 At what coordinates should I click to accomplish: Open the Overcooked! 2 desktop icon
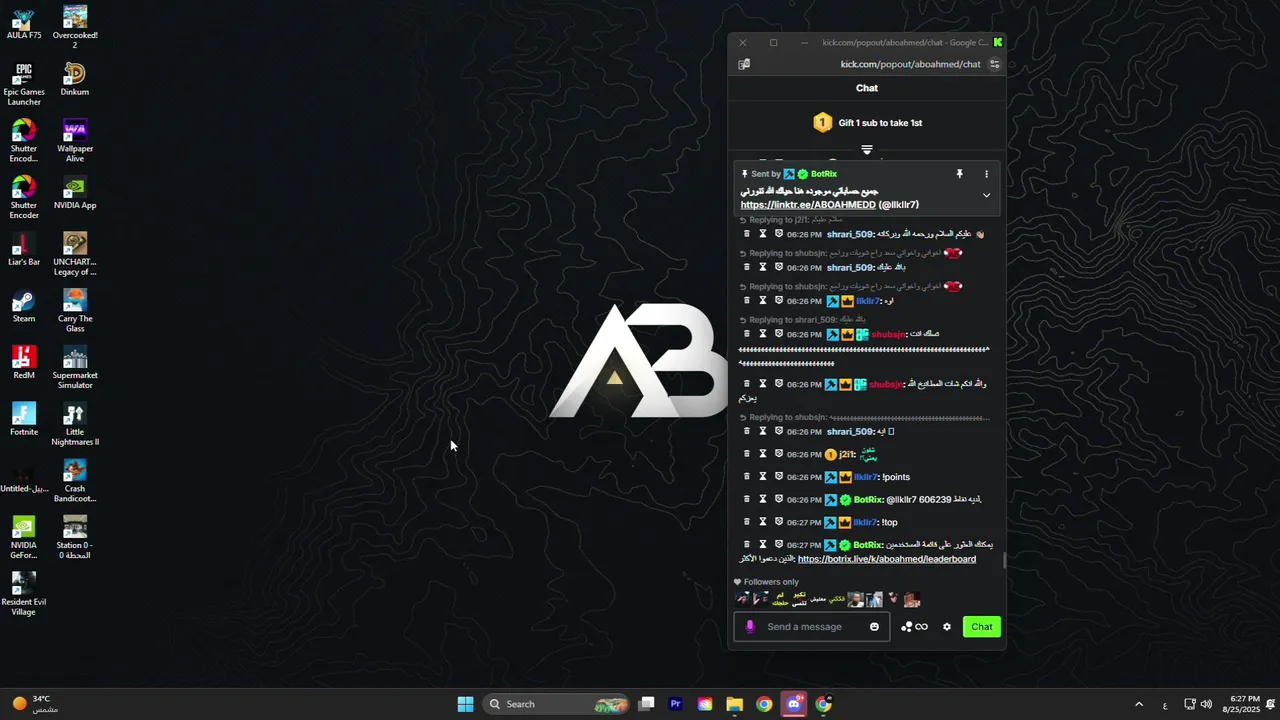click(x=75, y=27)
